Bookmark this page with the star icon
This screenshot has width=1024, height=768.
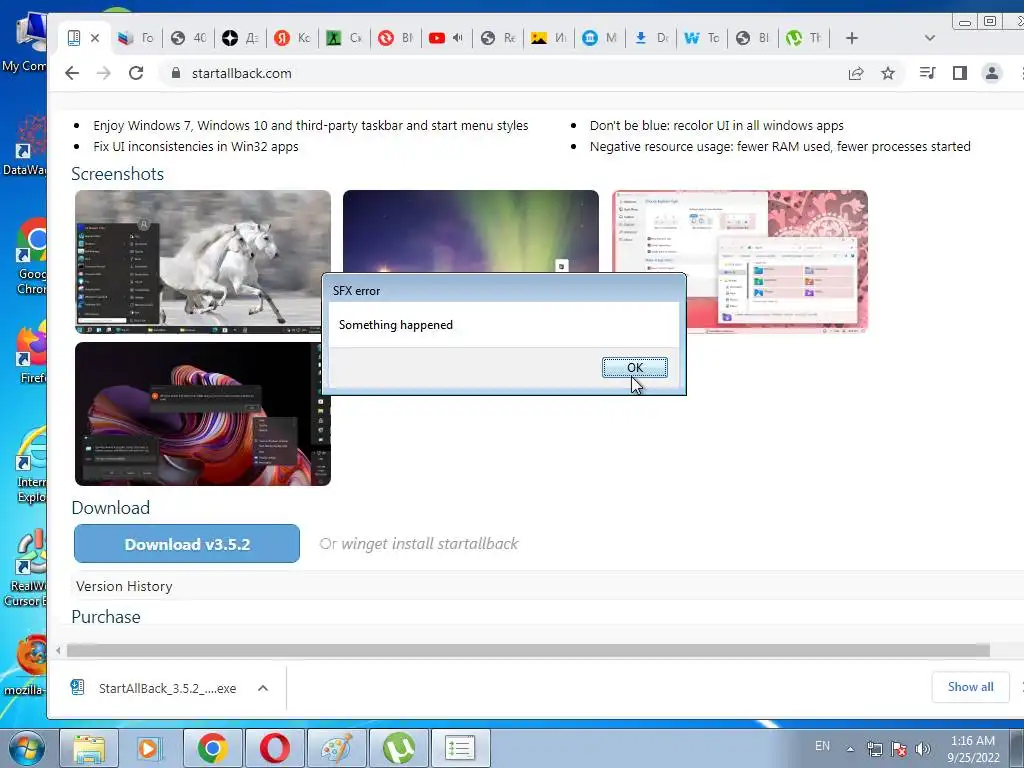[x=888, y=73]
